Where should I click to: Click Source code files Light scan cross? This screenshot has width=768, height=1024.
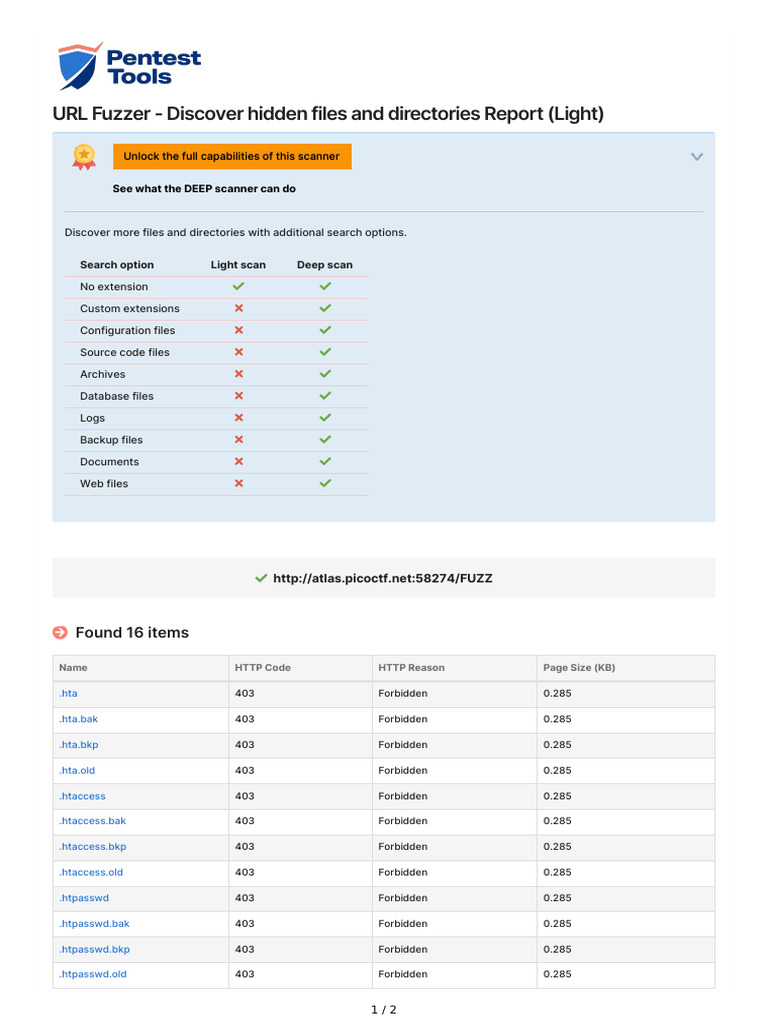click(238, 352)
